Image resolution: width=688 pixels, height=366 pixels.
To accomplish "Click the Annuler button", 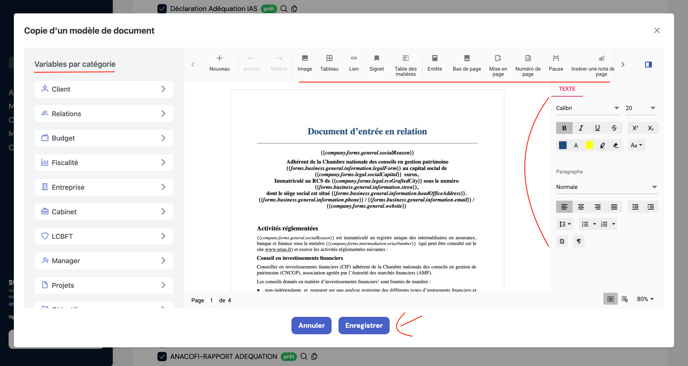I will coord(312,326).
